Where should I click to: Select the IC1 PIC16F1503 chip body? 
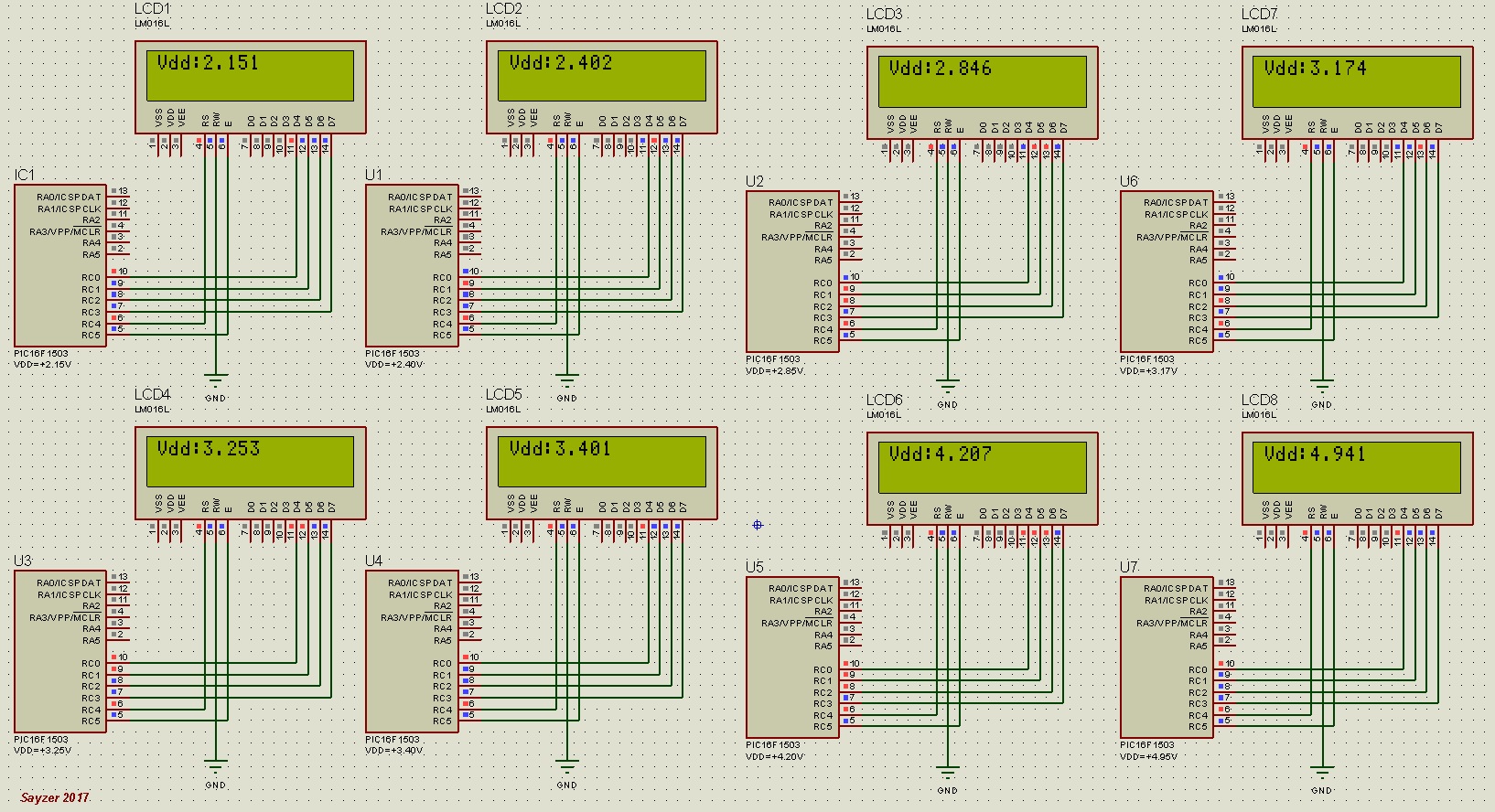(x=60, y=265)
